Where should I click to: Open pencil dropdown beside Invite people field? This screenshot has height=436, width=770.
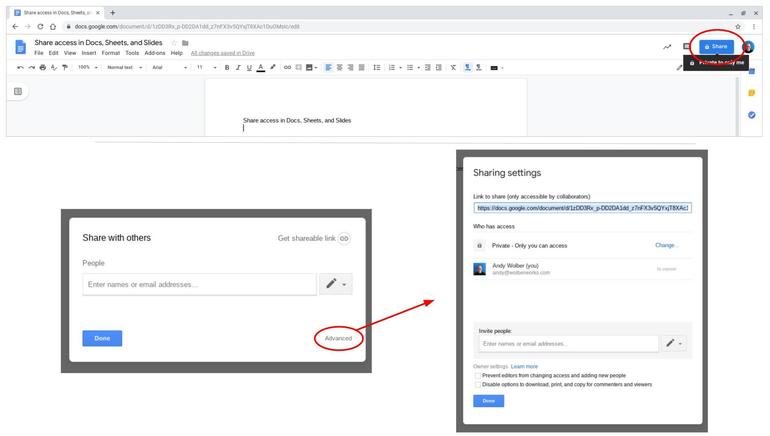tap(674, 343)
